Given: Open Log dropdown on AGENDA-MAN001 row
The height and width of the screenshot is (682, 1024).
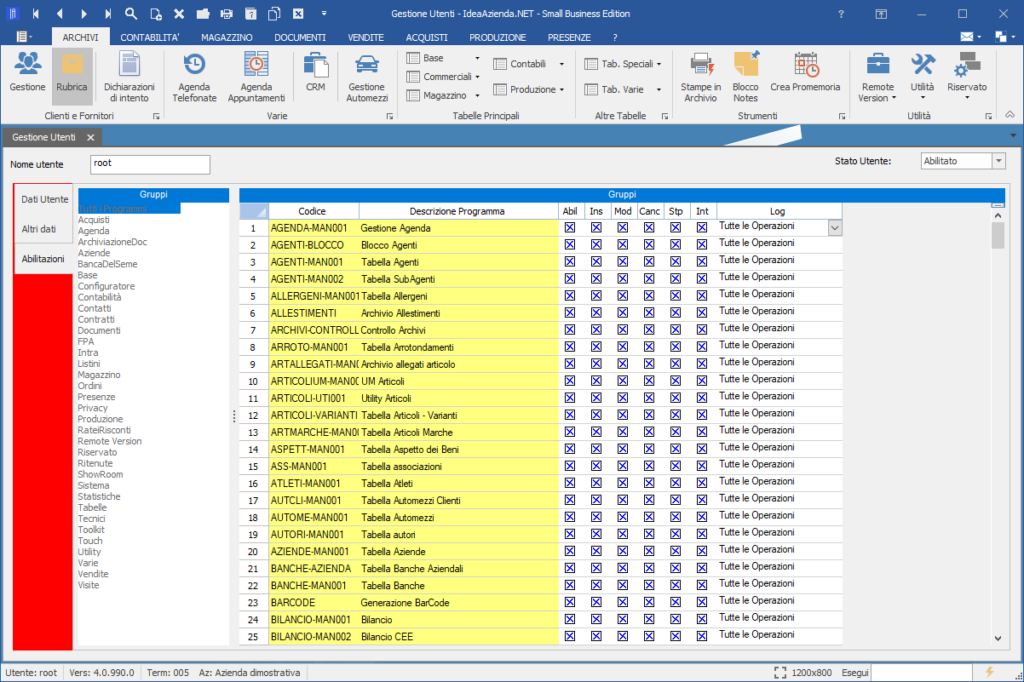Looking at the screenshot, I should point(835,228).
